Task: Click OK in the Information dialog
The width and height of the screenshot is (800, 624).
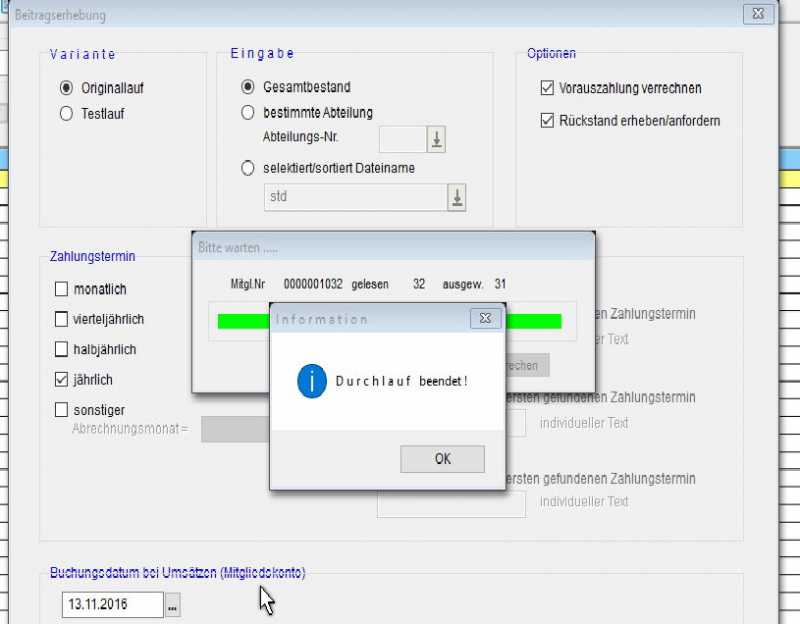Action: coord(442,459)
